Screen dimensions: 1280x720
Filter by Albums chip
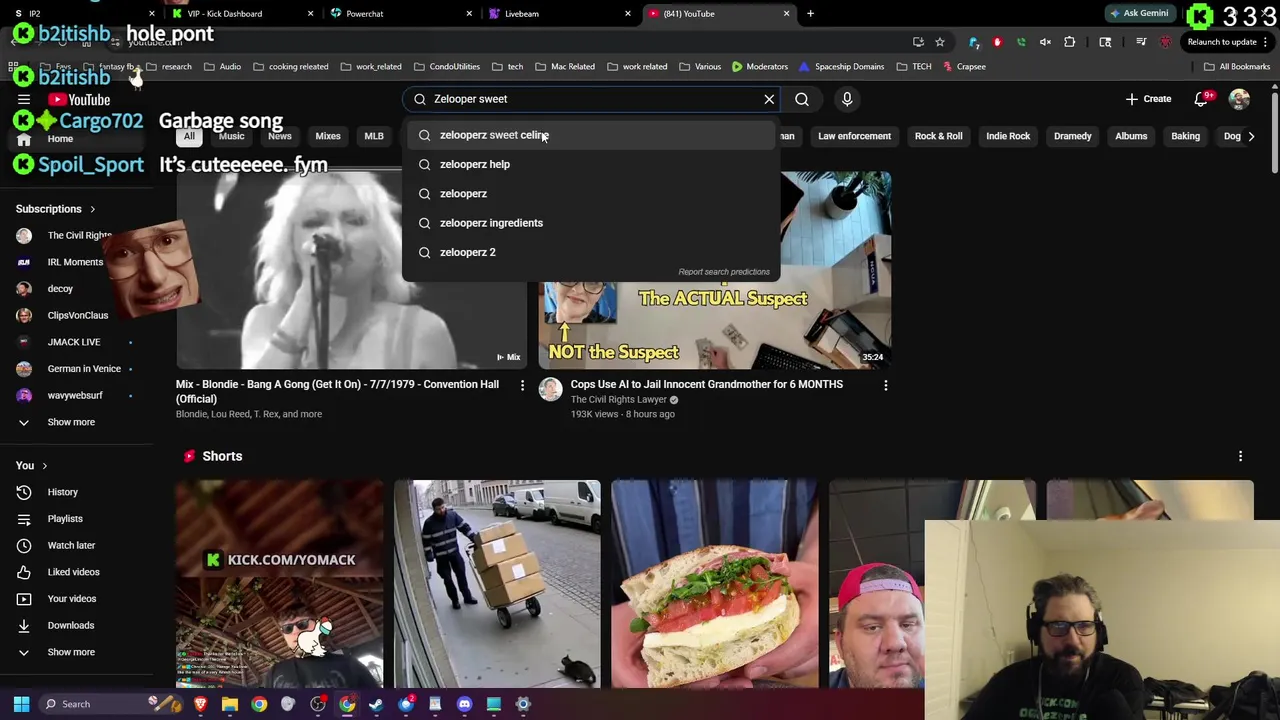click(1131, 136)
